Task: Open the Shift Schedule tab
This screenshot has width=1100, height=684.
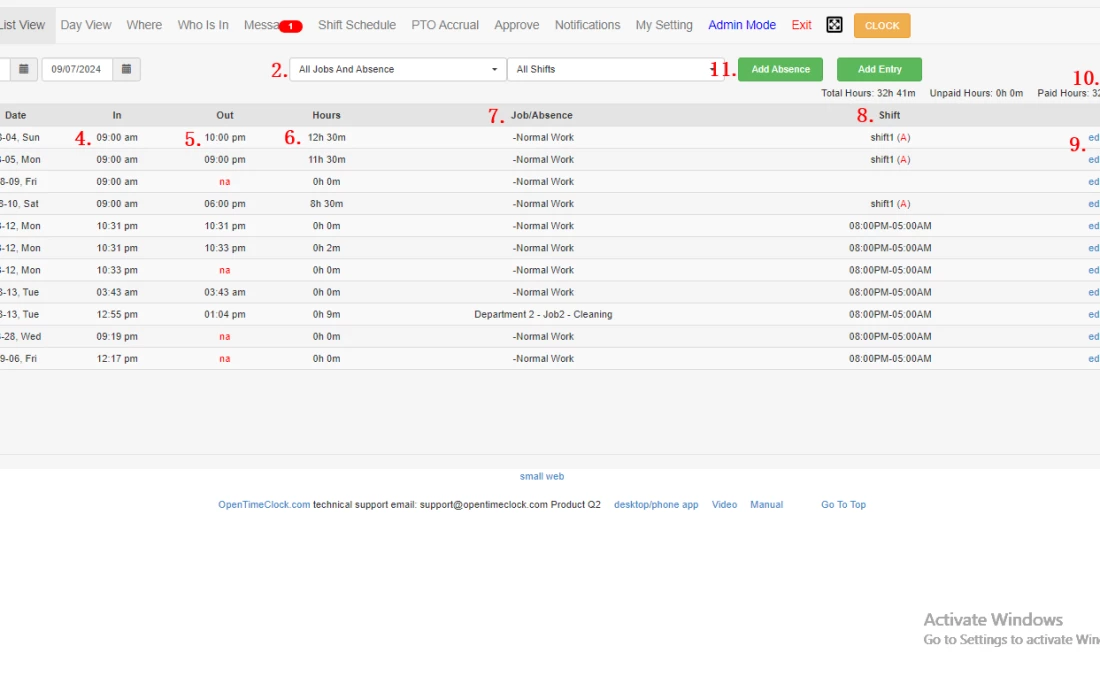Action: click(x=357, y=25)
